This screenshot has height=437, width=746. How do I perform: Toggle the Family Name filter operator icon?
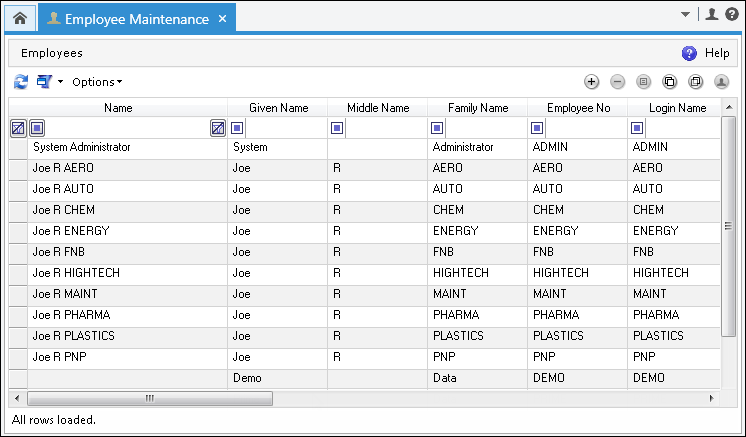[x=437, y=128]
